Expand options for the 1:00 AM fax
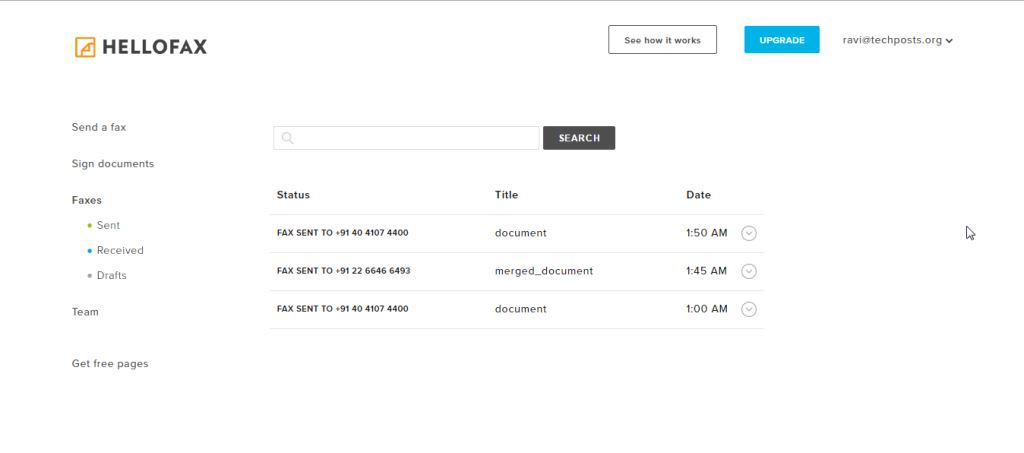 point(749,309)
